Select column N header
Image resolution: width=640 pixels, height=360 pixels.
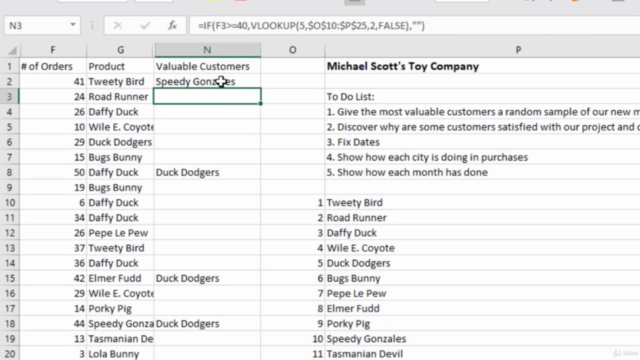coord(207,50)
